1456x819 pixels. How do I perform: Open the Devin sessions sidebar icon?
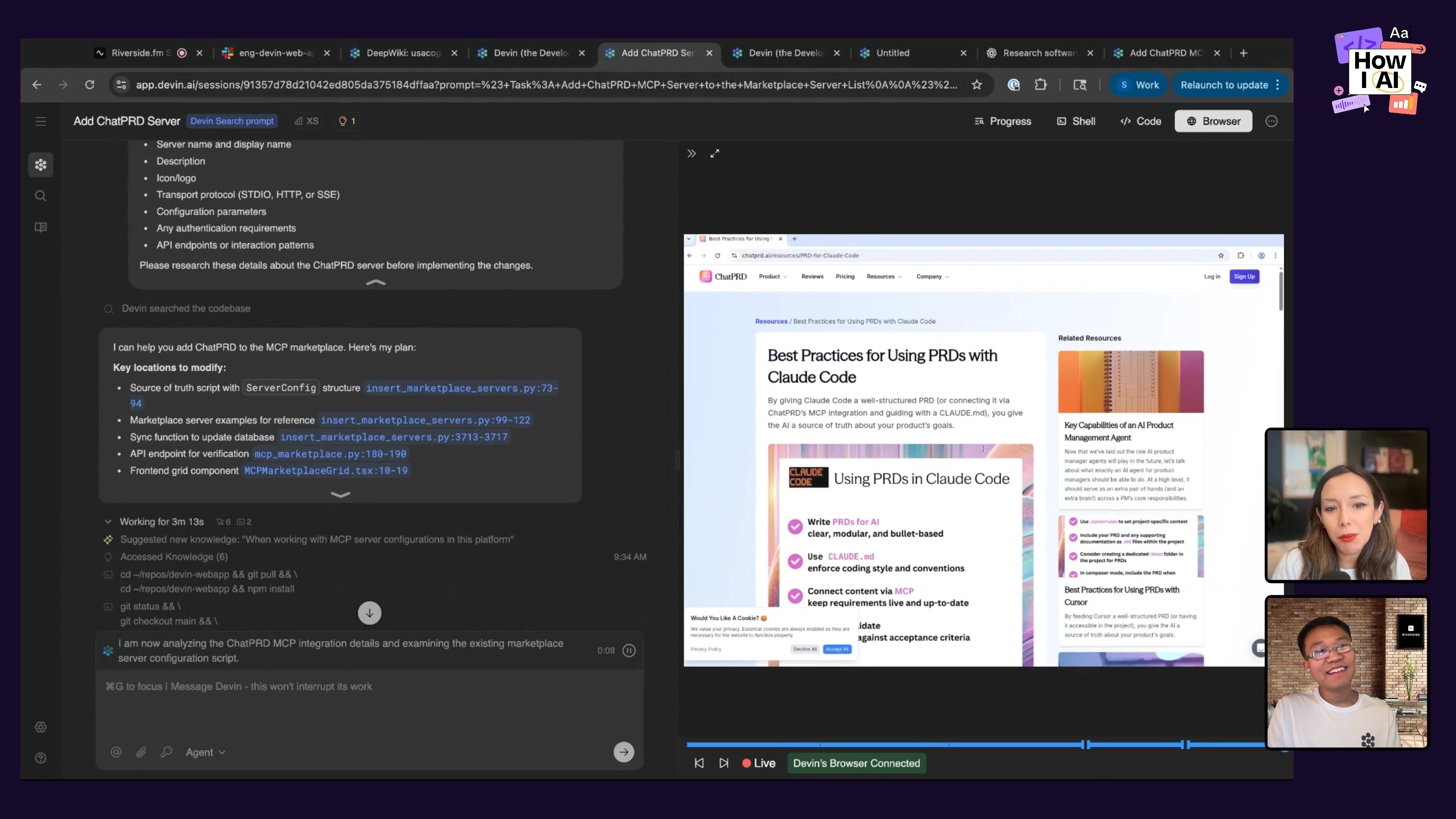(x=41, y=165)
